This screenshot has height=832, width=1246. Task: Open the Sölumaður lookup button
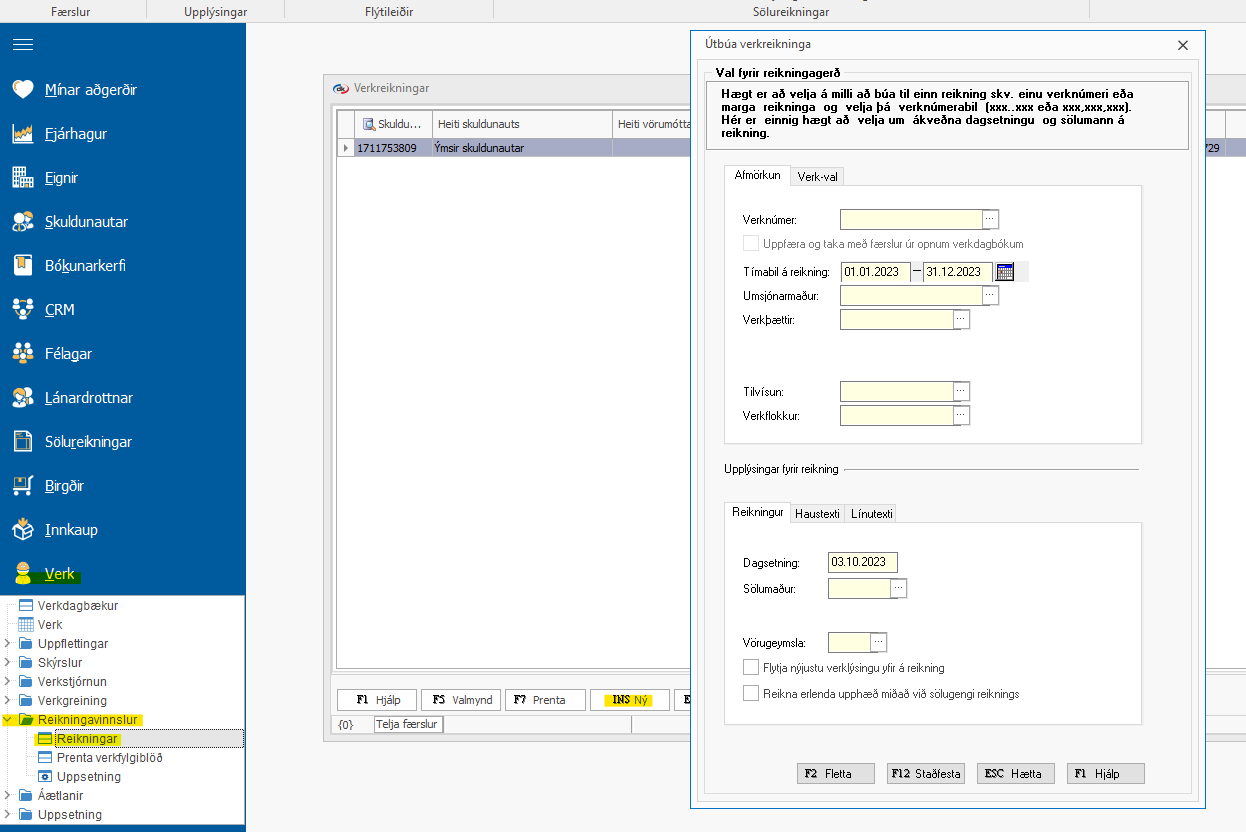point(898,589)
